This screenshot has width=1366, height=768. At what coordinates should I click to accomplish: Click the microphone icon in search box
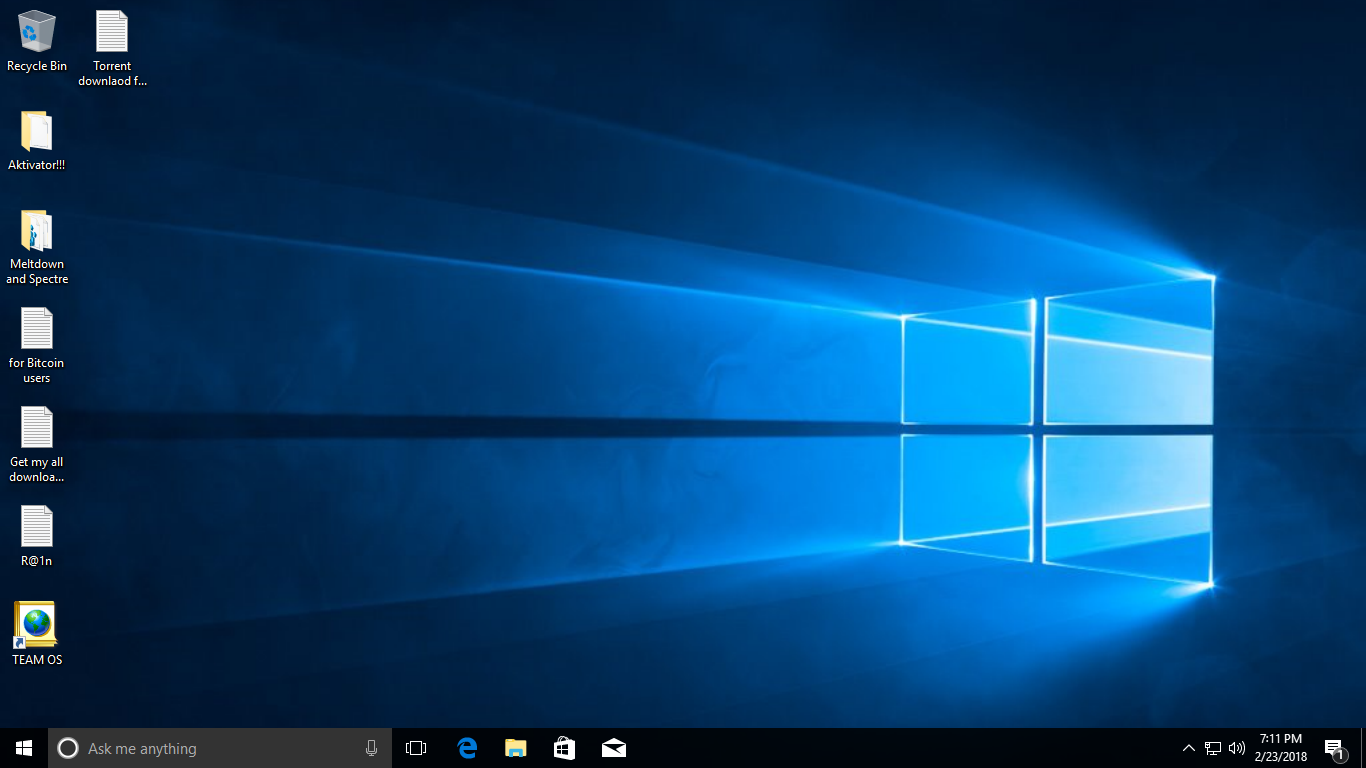pos(371,748)
